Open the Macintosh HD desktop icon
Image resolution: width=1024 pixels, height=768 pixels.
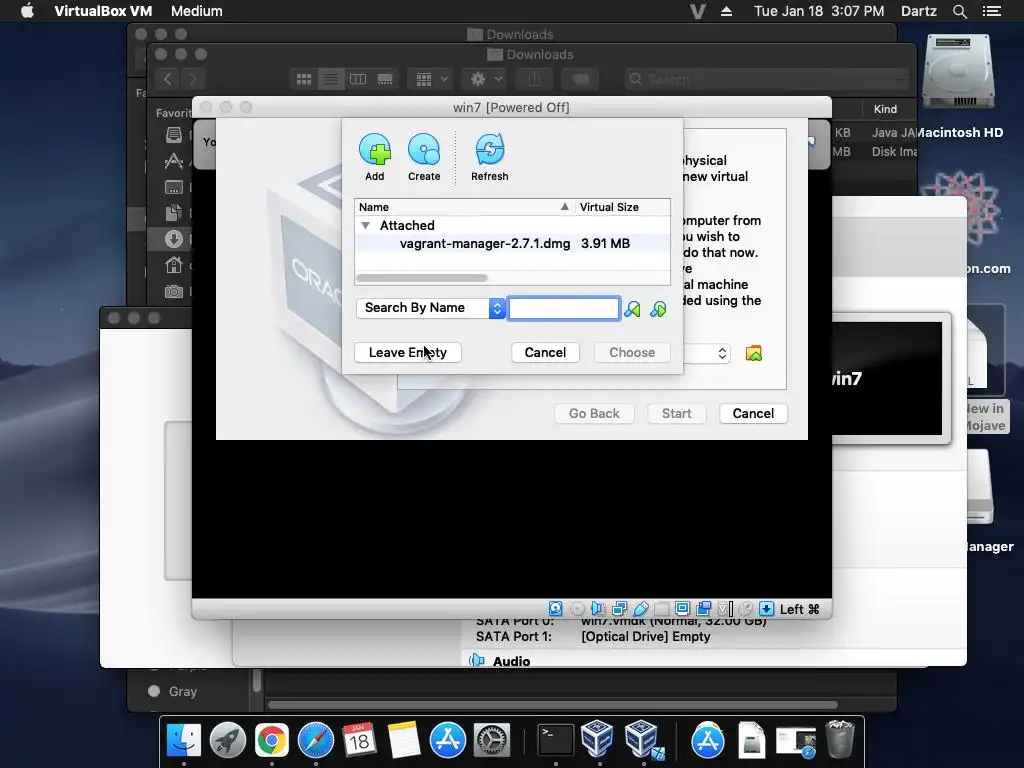959,74
